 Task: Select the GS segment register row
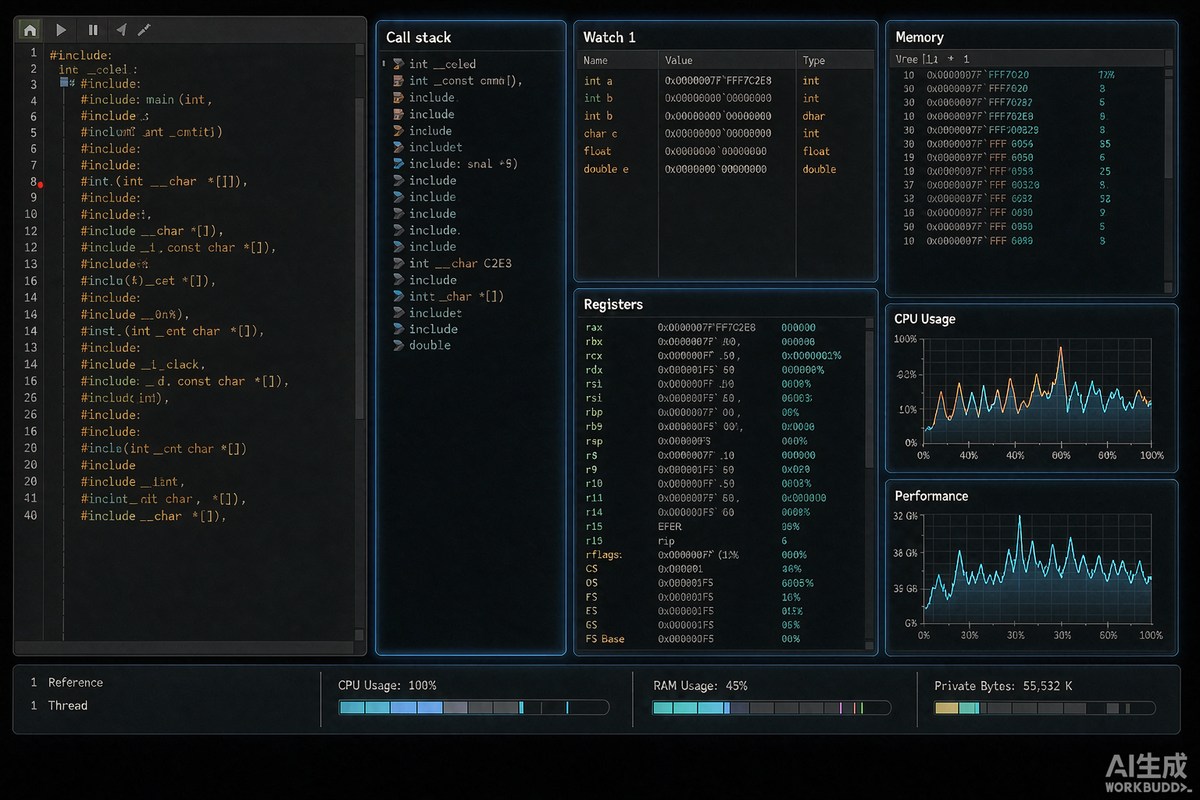coord(722,625)
